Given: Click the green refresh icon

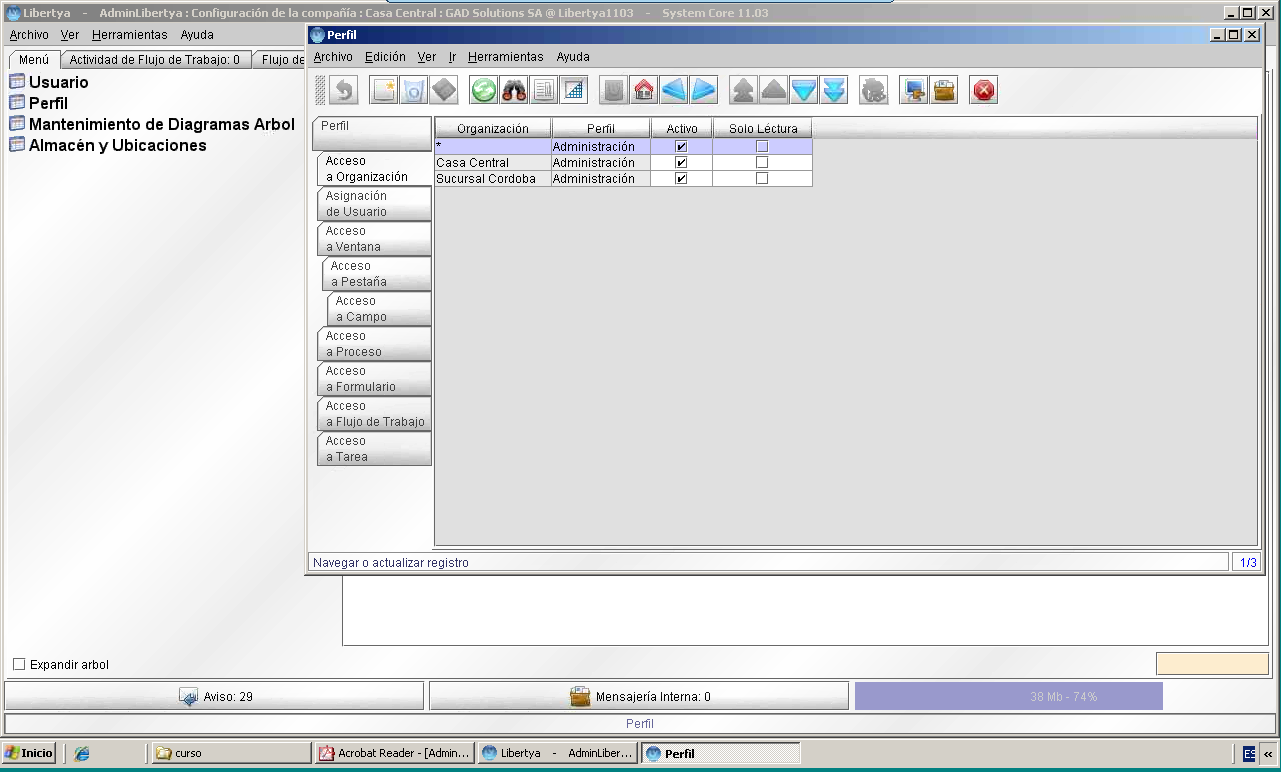Looking at the screenshot, I should pos(484,90).
